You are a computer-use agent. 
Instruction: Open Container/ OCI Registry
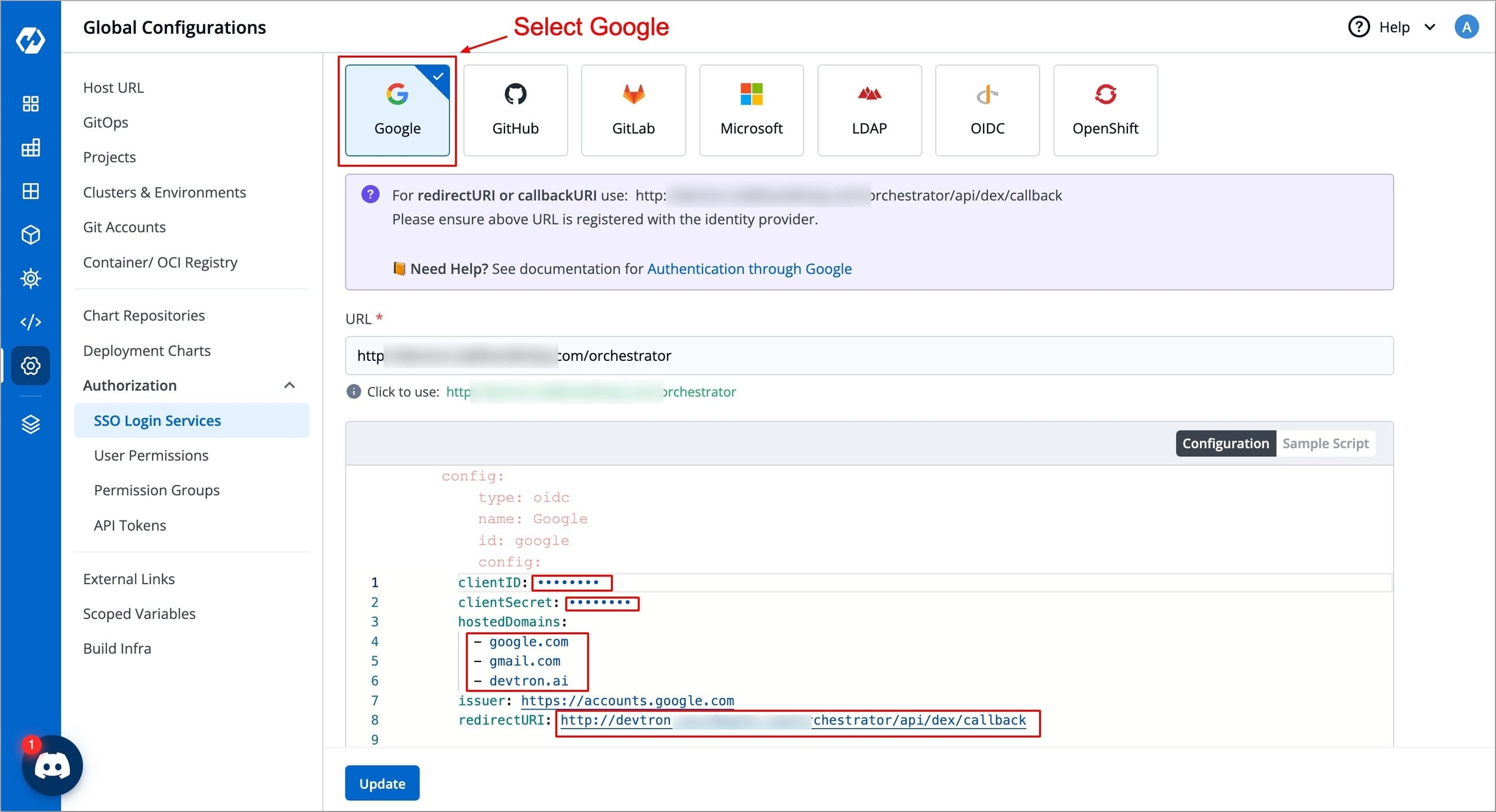160,262
